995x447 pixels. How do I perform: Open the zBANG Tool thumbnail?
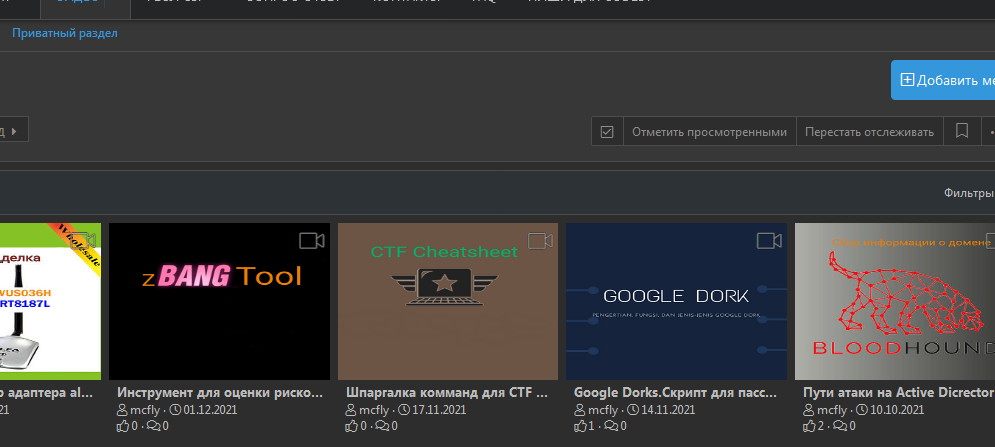(220, 301)
